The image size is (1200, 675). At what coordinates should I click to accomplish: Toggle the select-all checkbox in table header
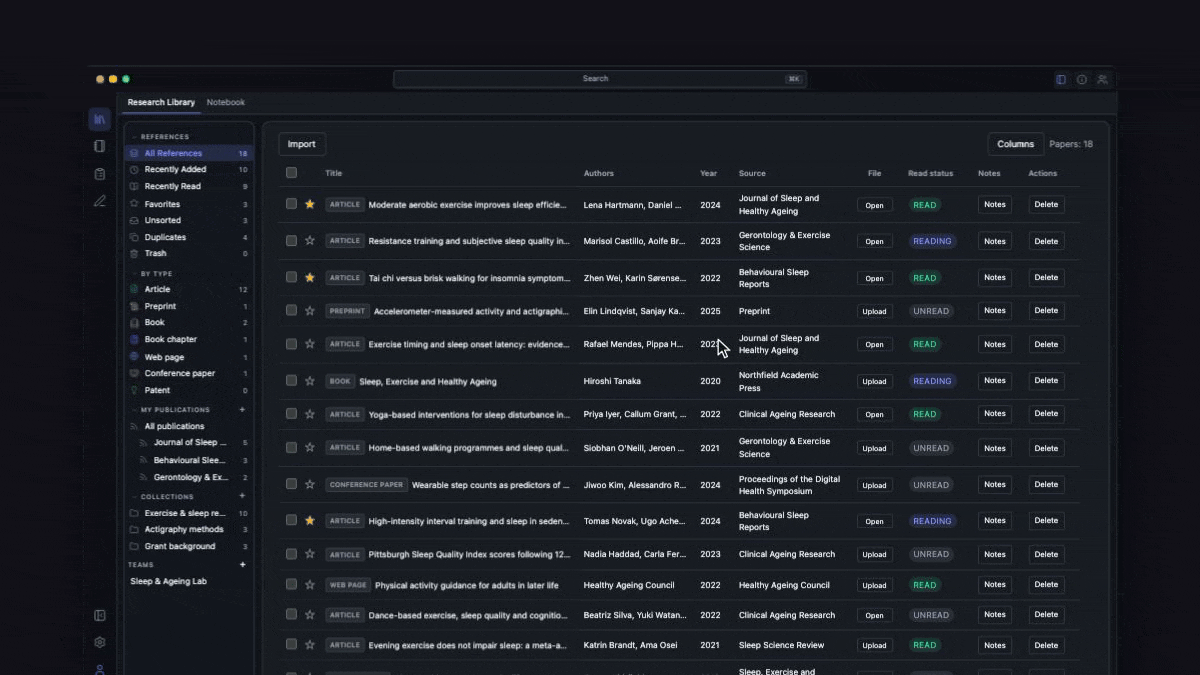[x=291, y=173]
